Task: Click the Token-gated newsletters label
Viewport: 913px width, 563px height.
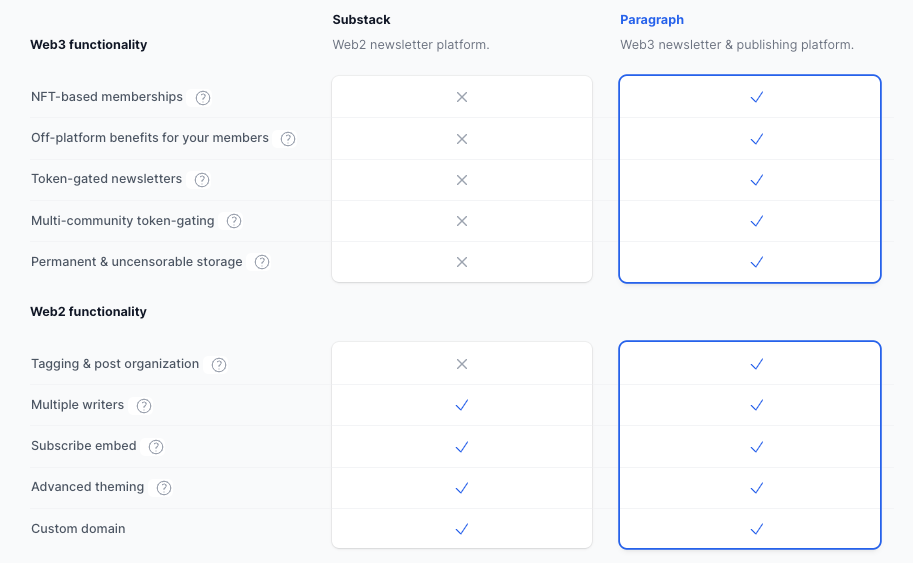Action: point(107,179)
